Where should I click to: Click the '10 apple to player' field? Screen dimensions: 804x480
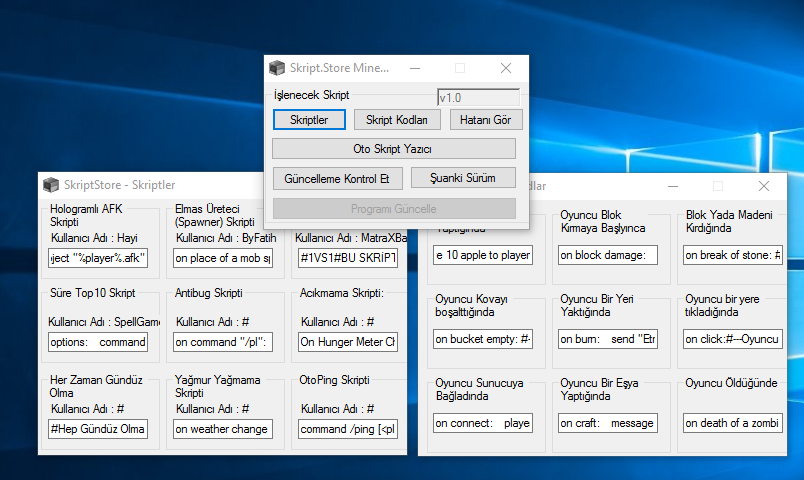click(x=483, y=255)
